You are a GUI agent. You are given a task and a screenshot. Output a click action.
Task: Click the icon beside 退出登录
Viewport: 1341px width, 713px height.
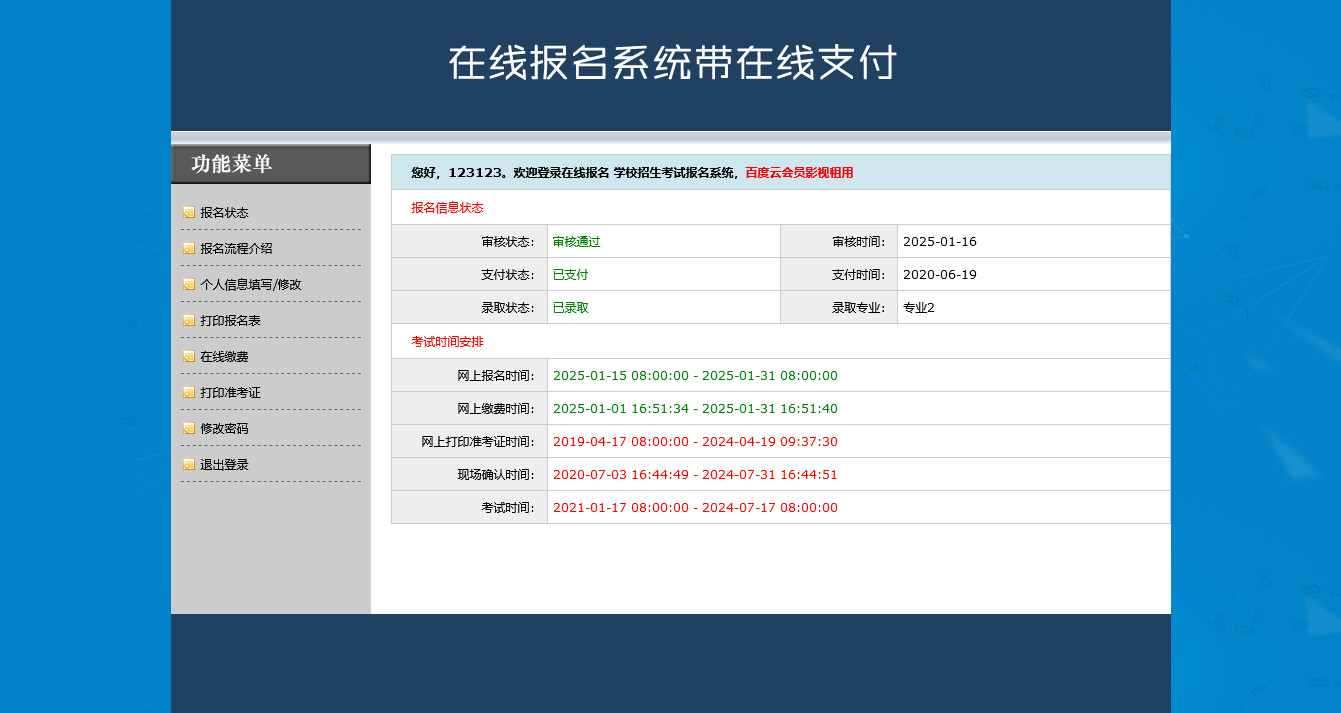(189, 464)
